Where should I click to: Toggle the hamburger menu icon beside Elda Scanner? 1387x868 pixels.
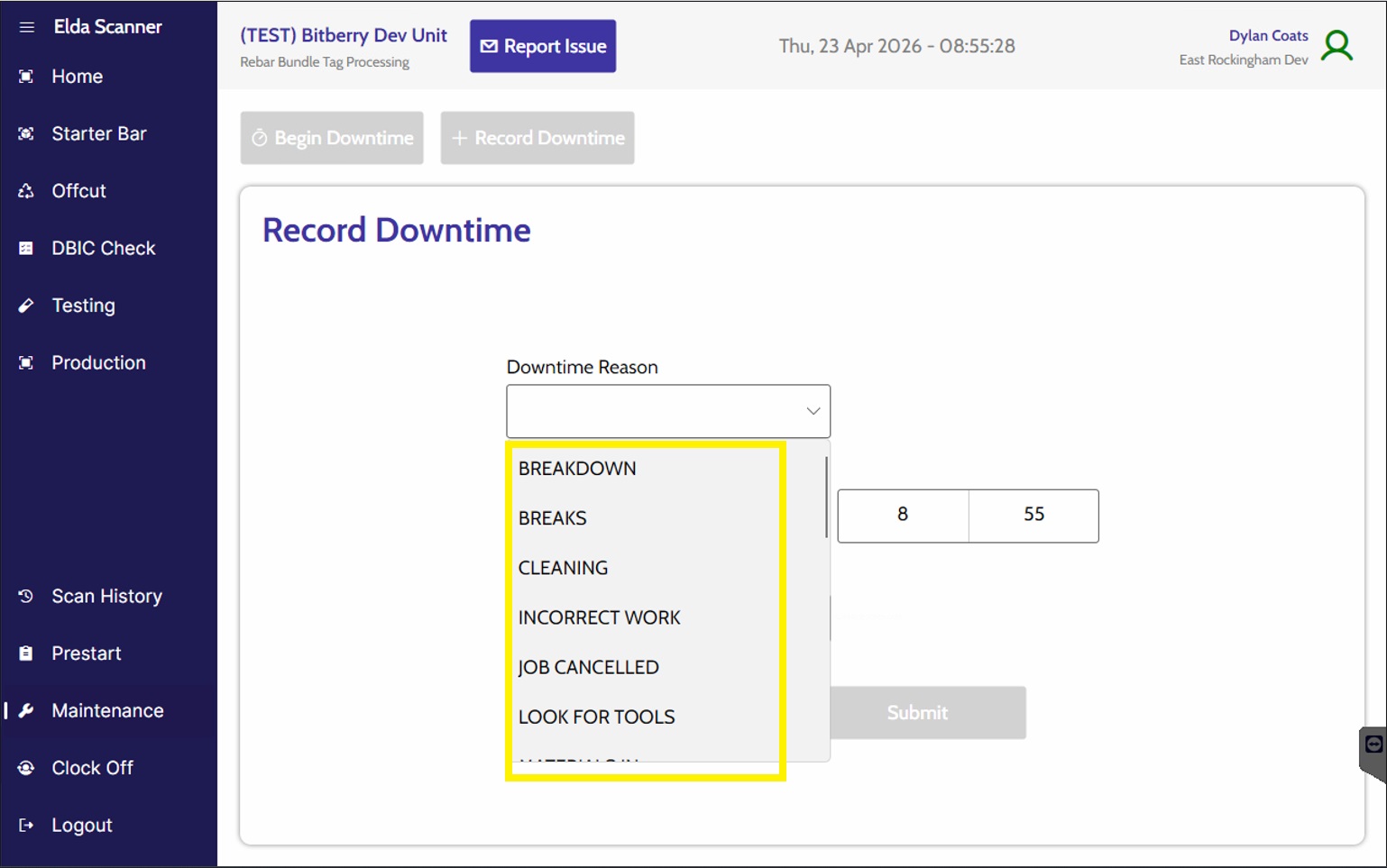coord(26,27)
